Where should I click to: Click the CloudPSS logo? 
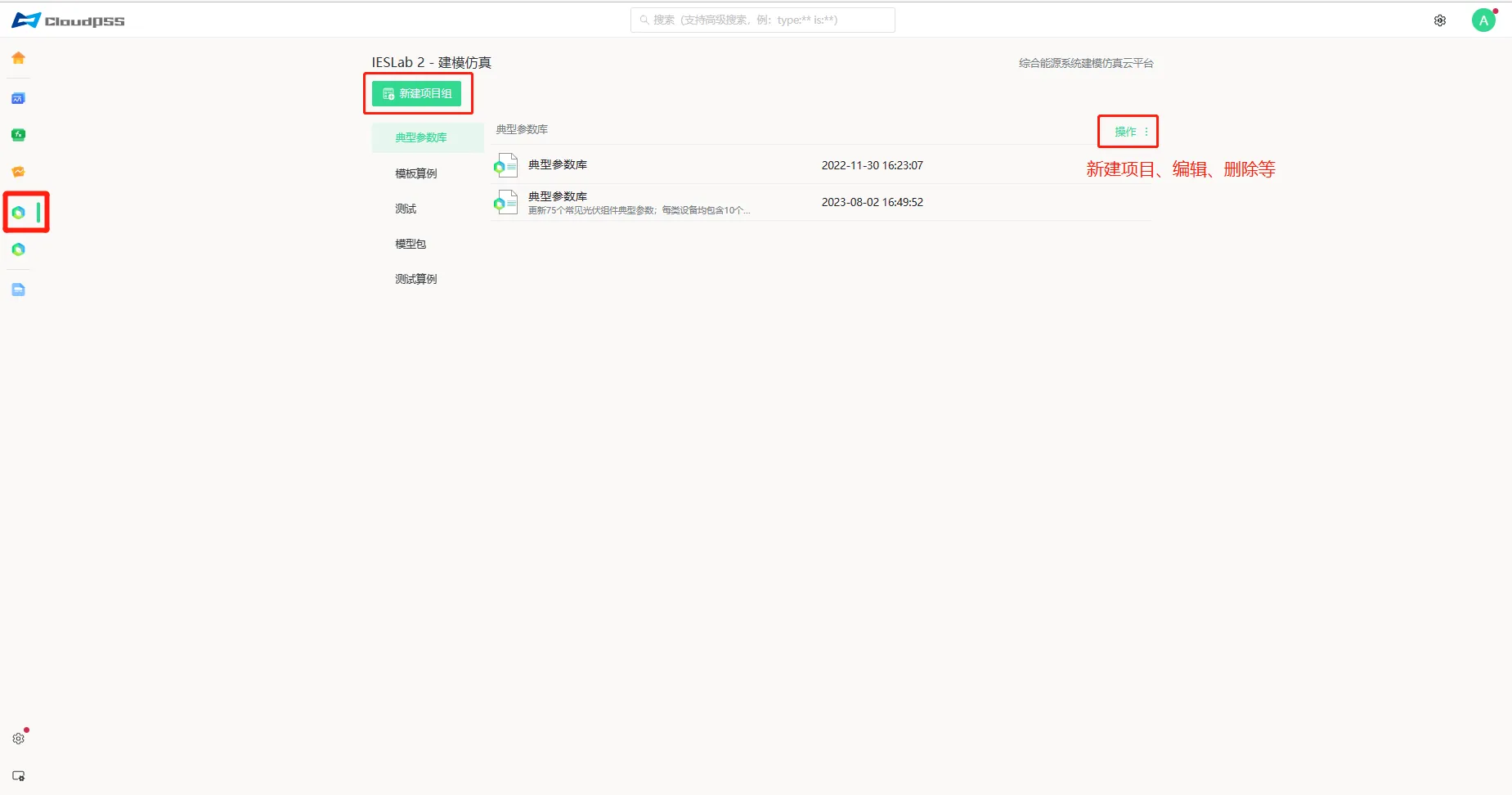(x=69, y=20)
